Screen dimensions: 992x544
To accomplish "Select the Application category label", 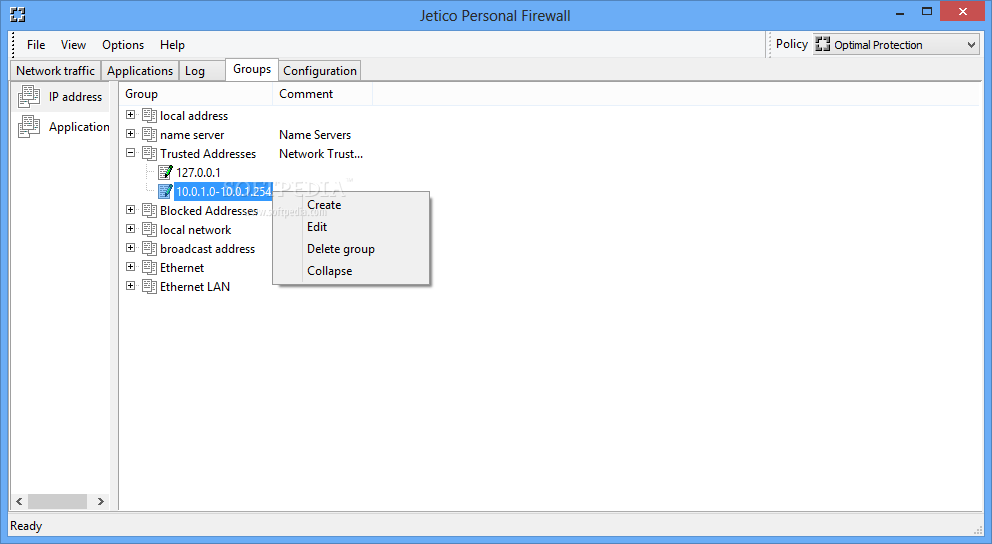I will point(79,127).
